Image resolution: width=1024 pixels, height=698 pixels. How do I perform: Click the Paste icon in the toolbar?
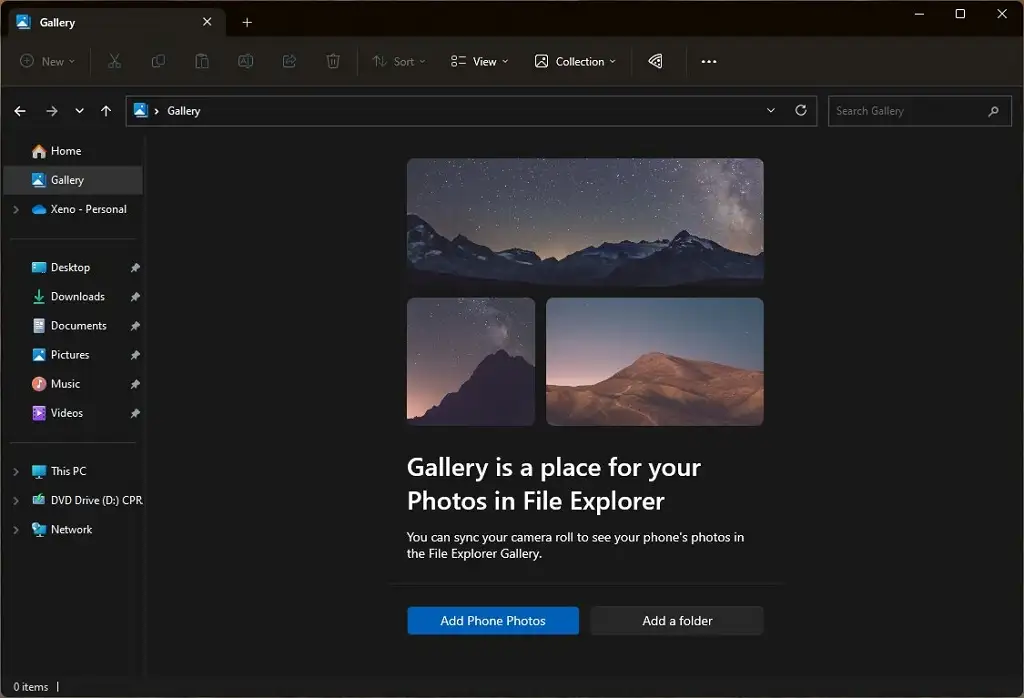click(201, 61)
